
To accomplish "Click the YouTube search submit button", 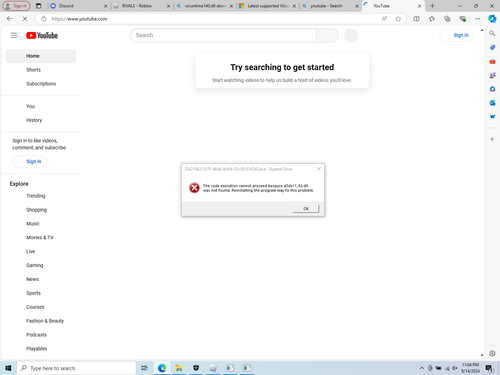I will click(x=327, y=35).
